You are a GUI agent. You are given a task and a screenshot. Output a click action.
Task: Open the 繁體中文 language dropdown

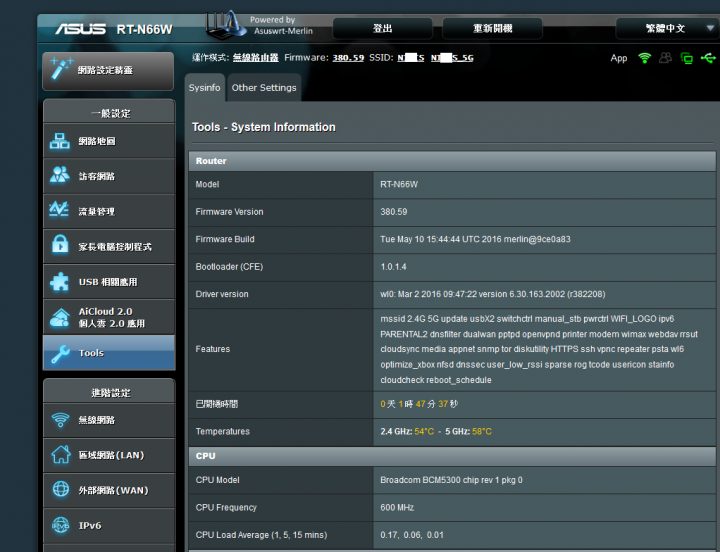pyautogui.click(x=667, y=28)
